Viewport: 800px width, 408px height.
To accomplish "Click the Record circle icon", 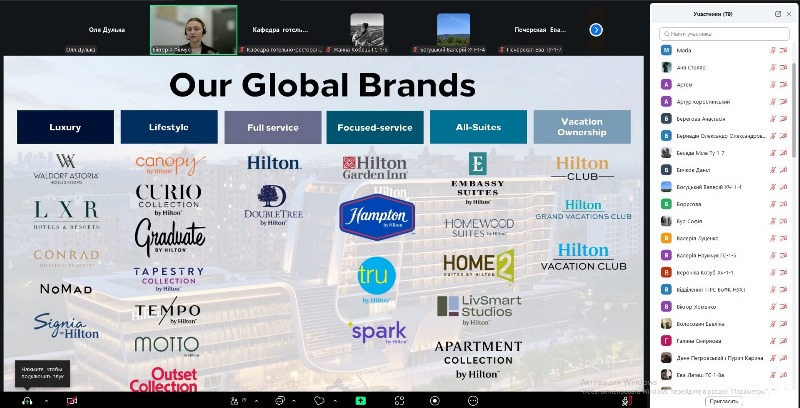I will tap(435, 401).
